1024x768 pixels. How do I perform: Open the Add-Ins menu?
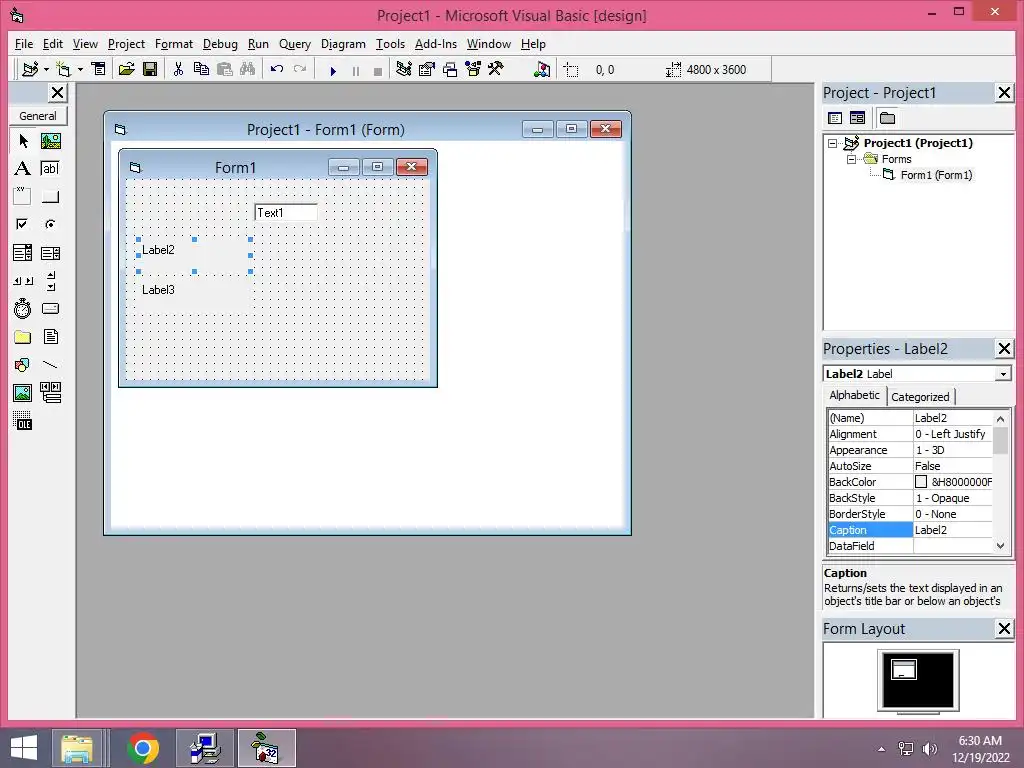(436, 44)
